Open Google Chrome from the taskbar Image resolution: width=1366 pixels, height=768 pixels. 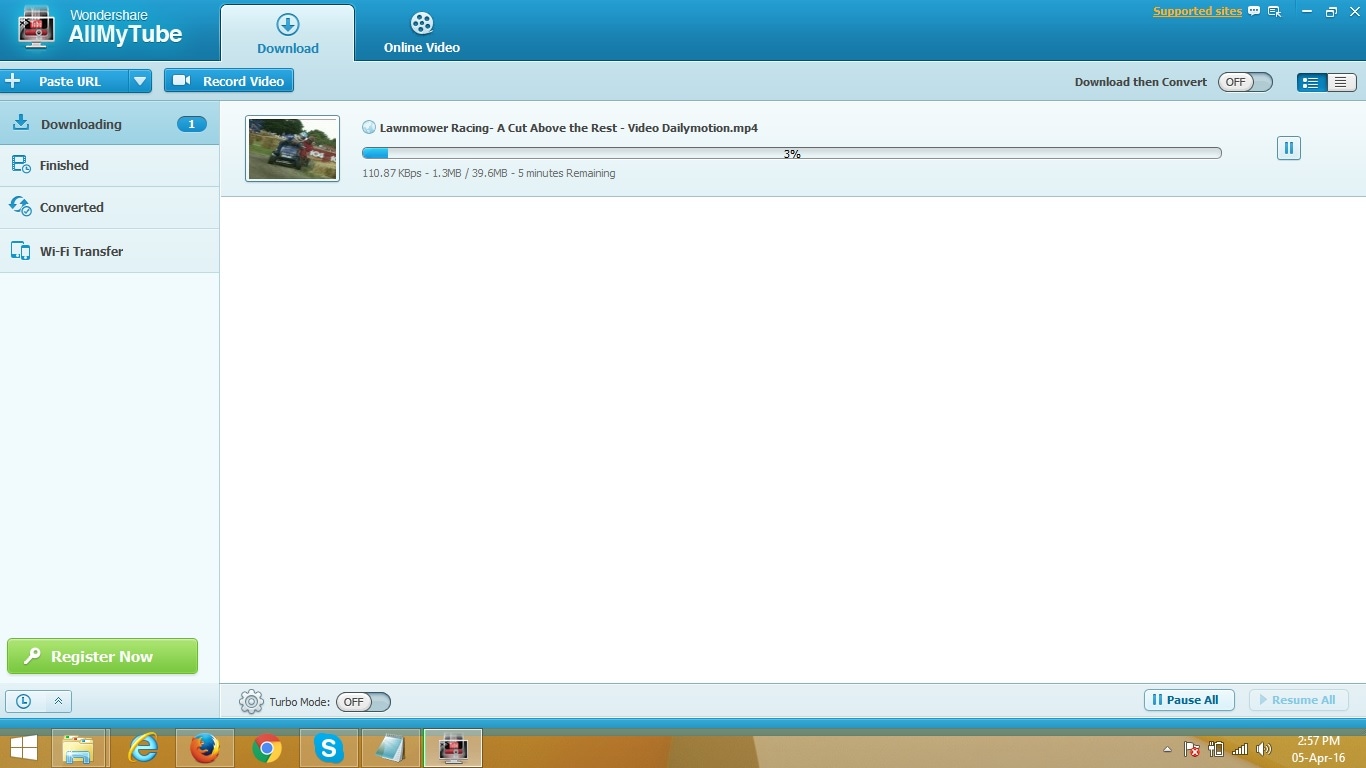[267, 748]
